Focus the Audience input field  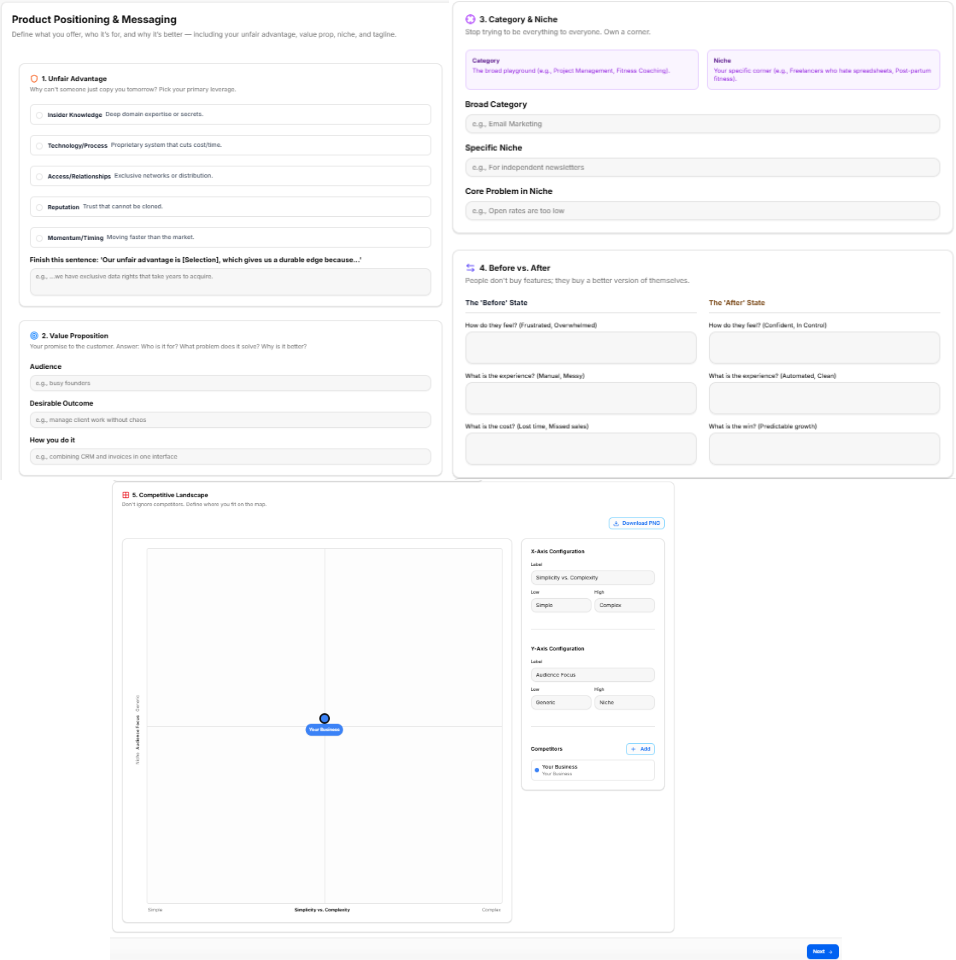(x=230, y=383)
